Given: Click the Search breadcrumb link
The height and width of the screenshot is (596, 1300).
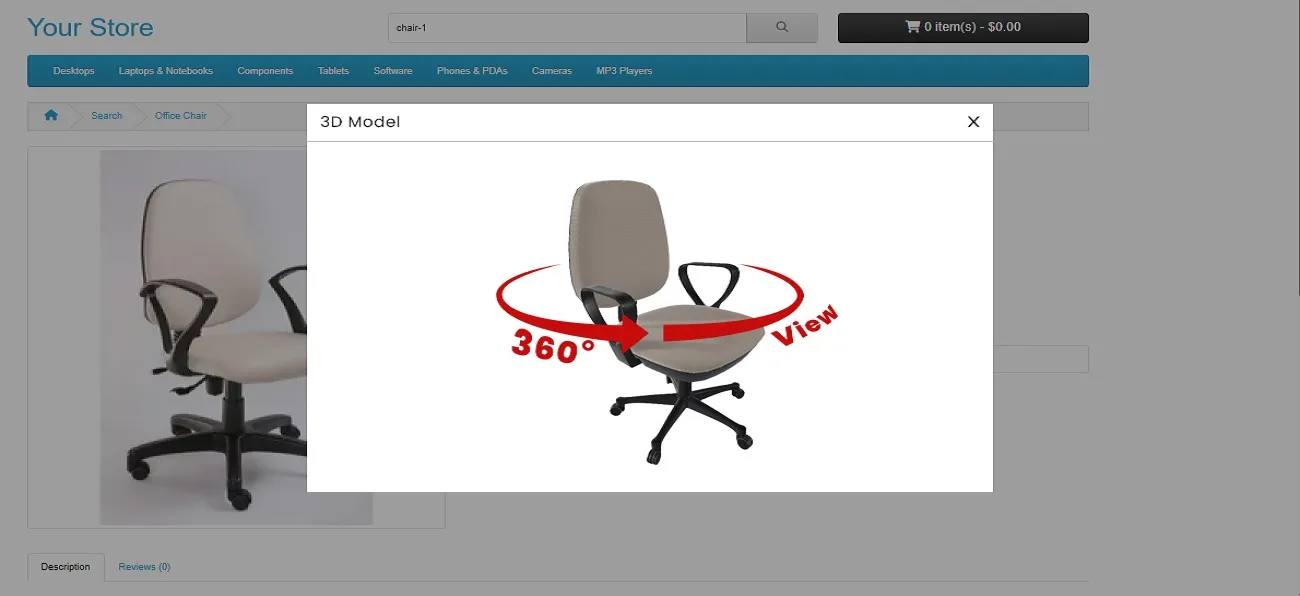Looking at the screenshot, I should 106,116.
